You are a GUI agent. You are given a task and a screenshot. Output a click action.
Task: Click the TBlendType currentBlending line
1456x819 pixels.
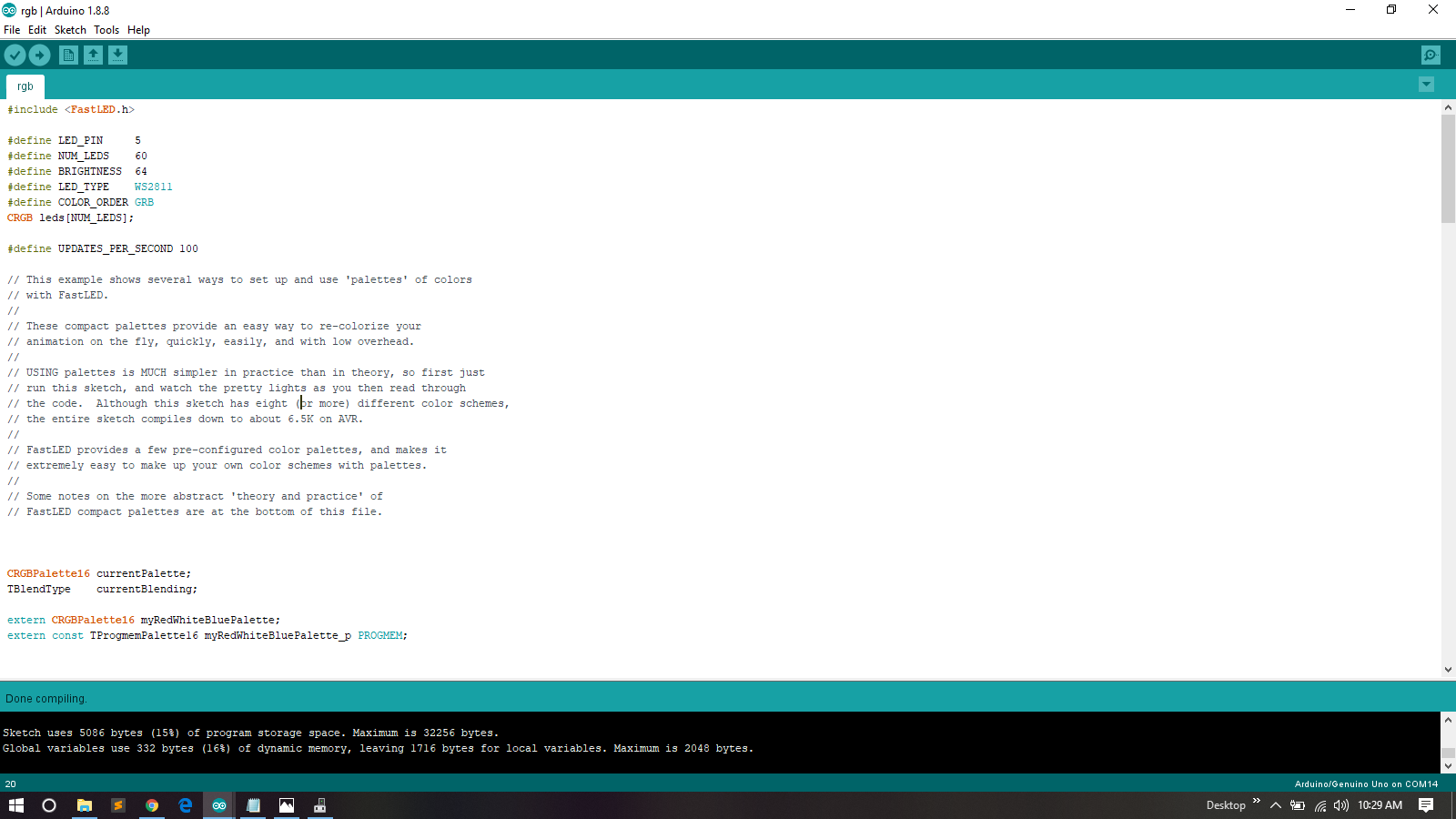tap(102, 590)
